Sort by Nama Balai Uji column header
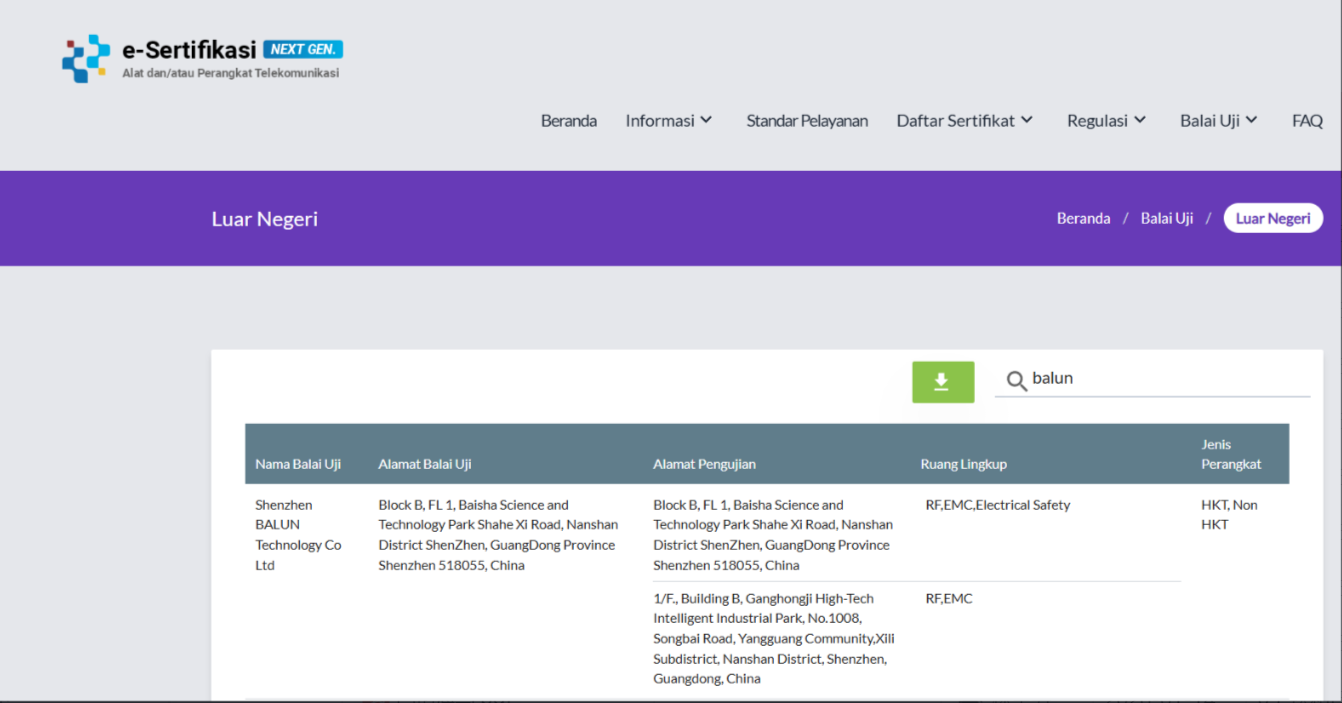Viewport: 1342px width, 703px height. tap(298, 464)
